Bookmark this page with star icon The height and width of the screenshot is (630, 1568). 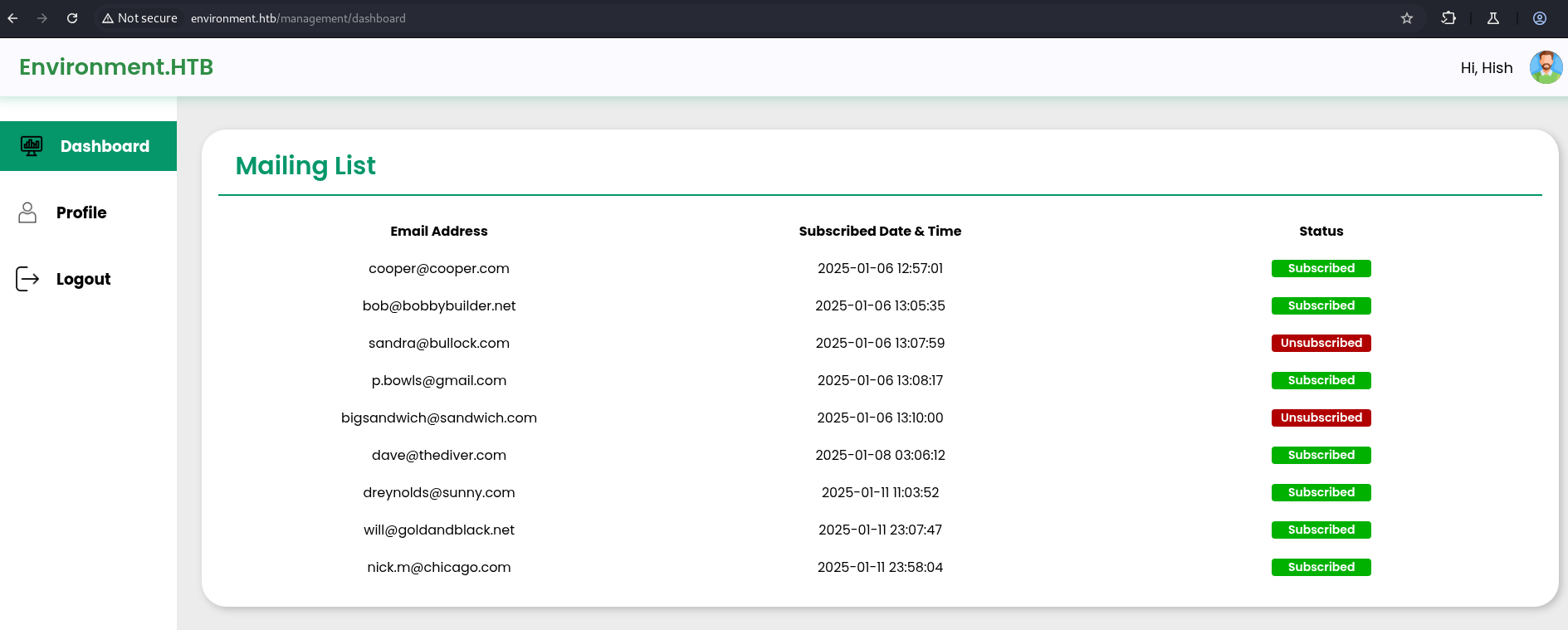[1407, 18]
